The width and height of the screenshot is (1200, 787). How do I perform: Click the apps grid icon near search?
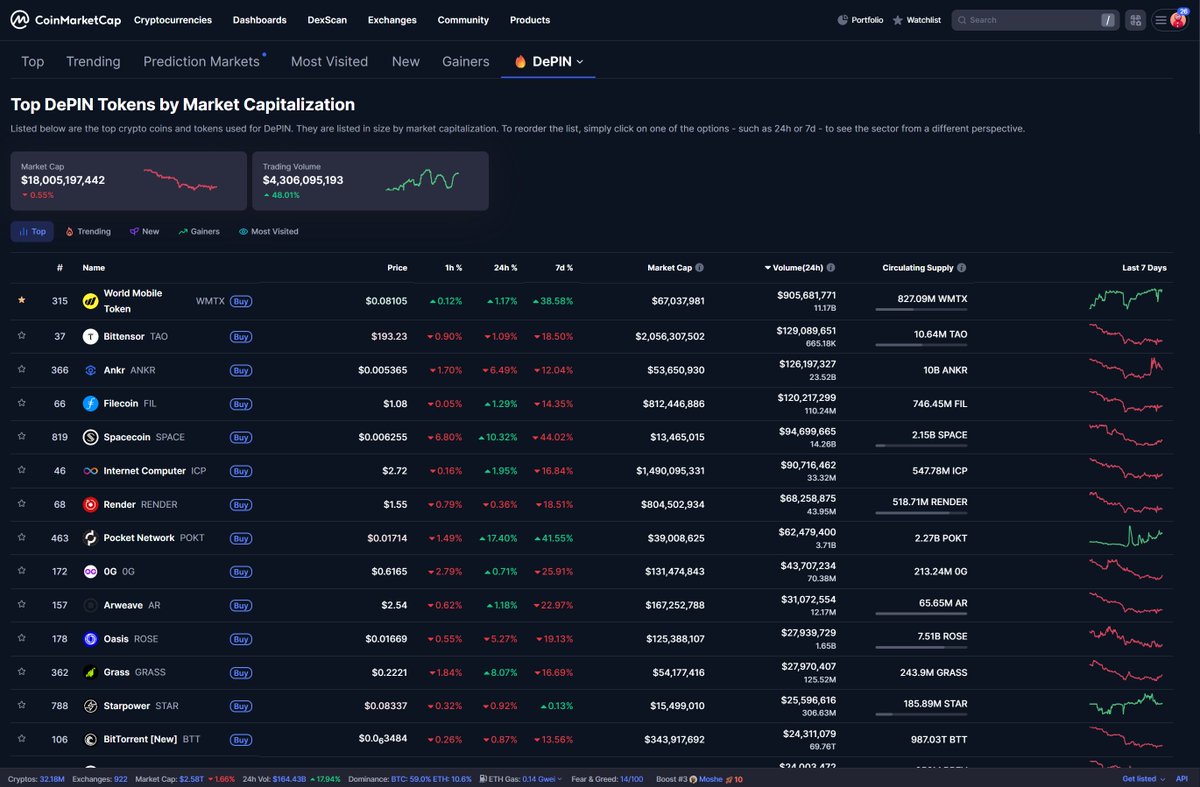(x=1135, y=19)
